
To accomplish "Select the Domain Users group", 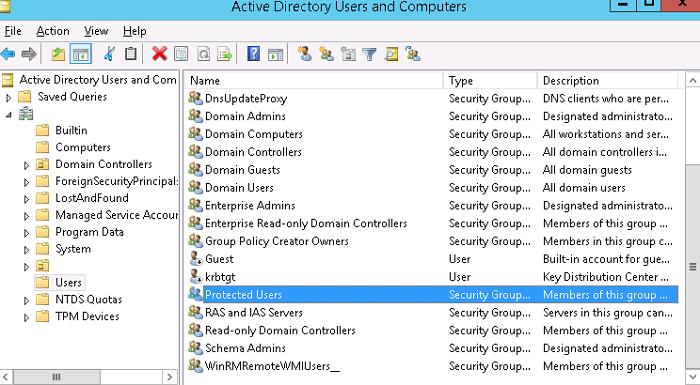I will 239,188.
